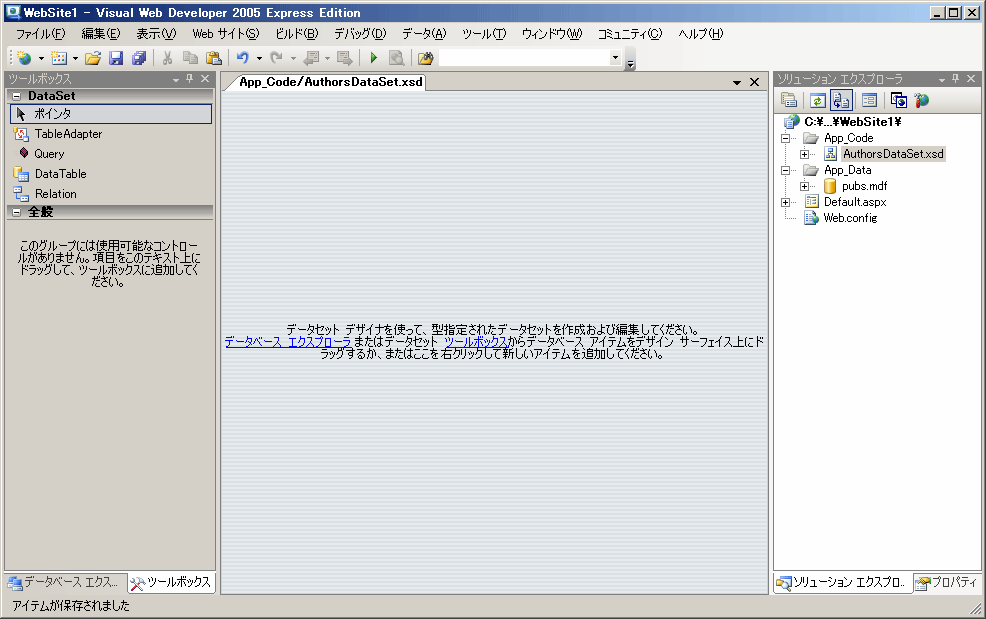The image size is (986, 619).
Task: Toggle auto-hide pin on Solution Explorer panel
Action: [956, 79]
